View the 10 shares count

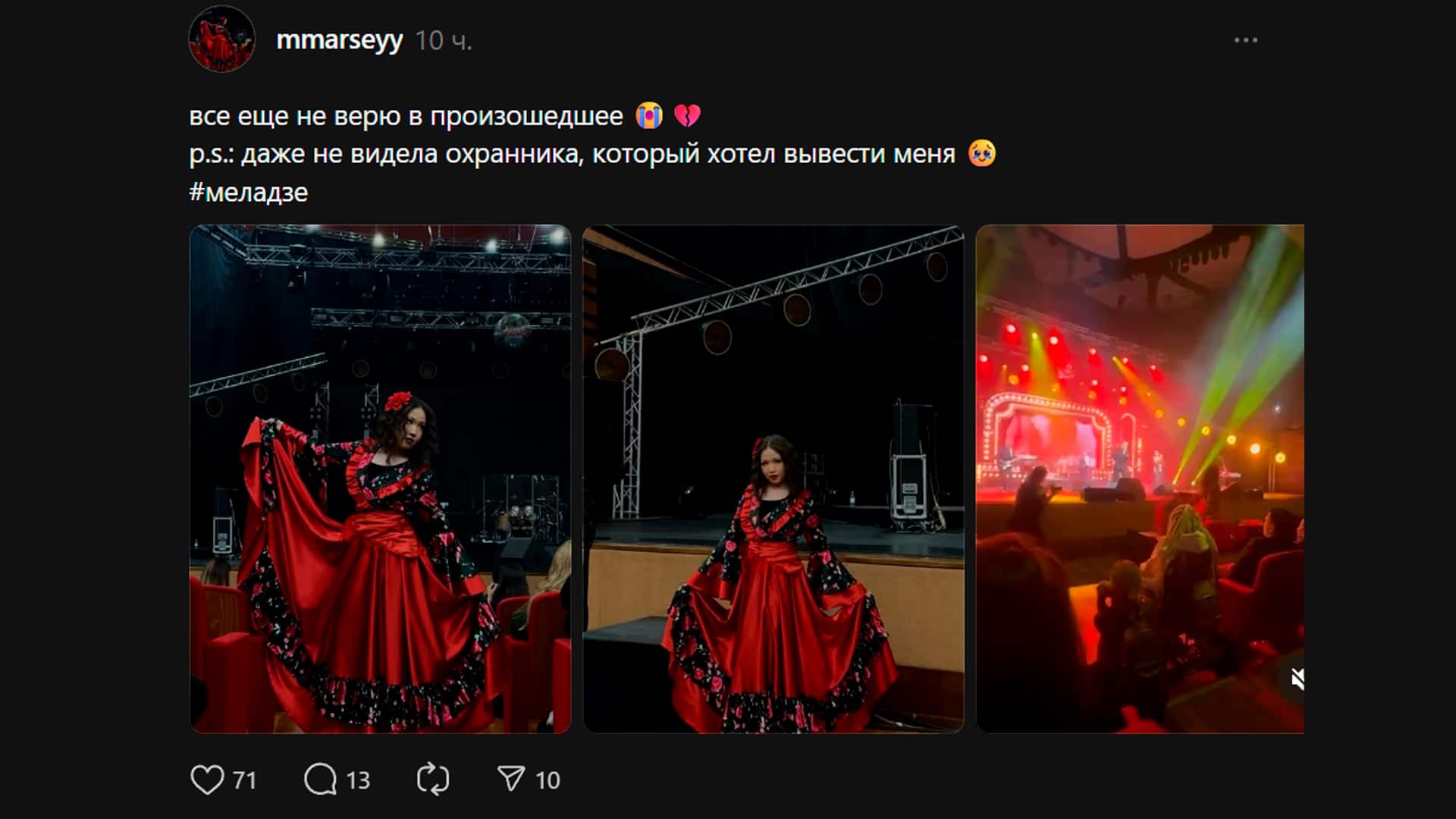click(x=548, y=780)
